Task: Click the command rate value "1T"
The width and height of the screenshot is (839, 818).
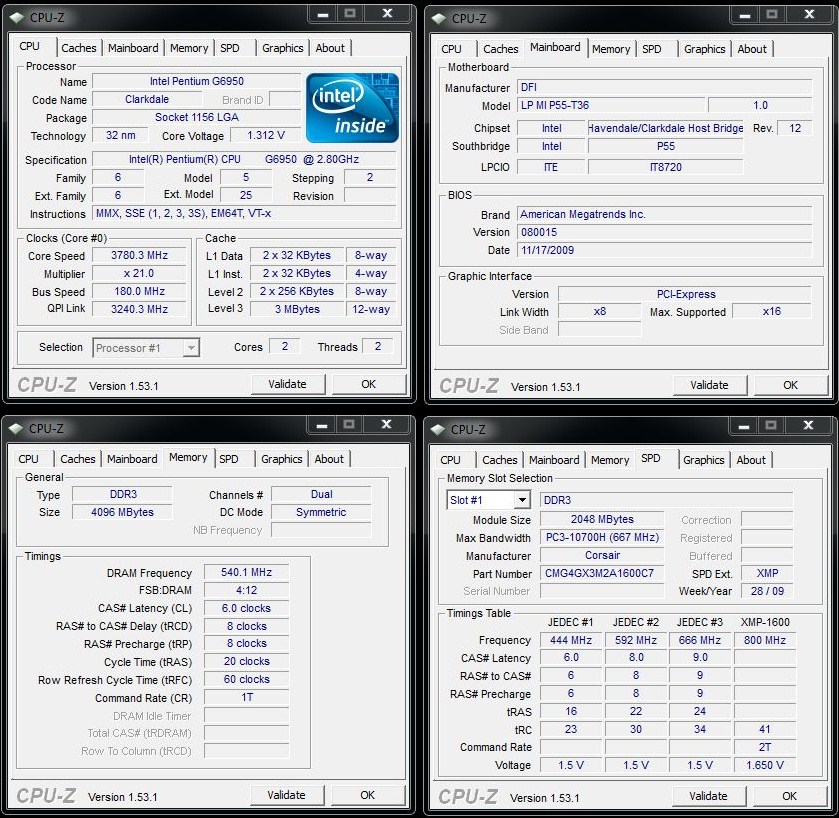Action: click(x=247, y=698)
